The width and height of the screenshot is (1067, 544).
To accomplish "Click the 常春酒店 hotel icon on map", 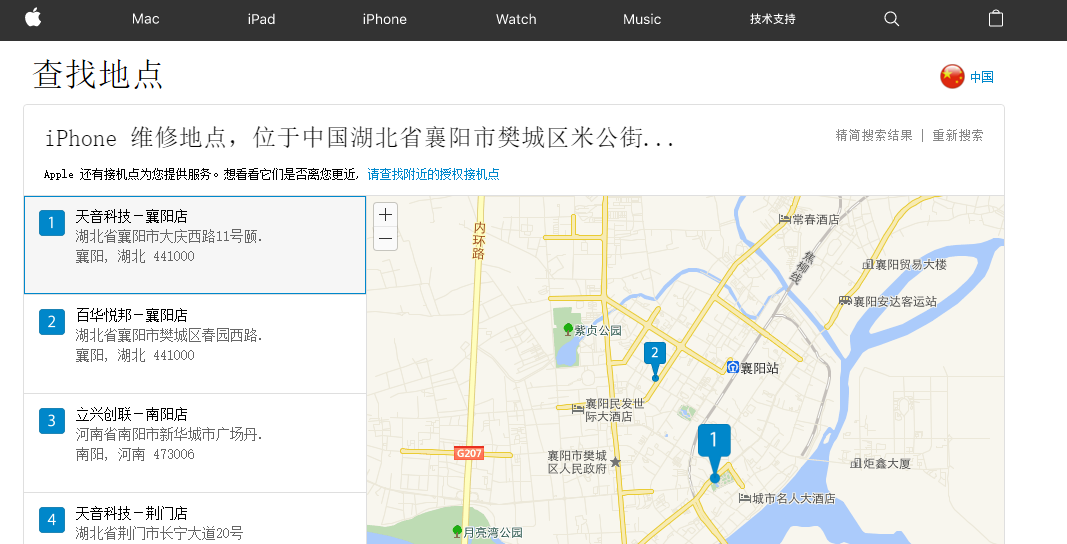I will pyautogui.click(x=785, y=219).
